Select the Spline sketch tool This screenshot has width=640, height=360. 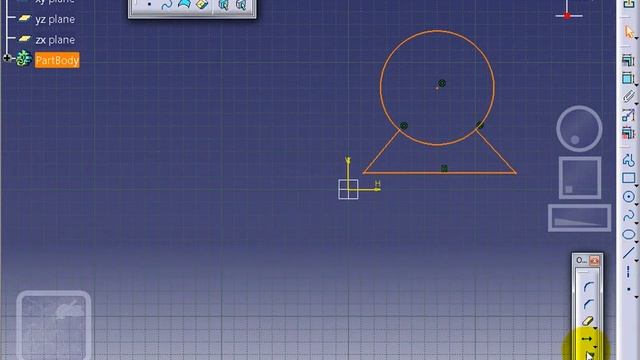point(628,215)
